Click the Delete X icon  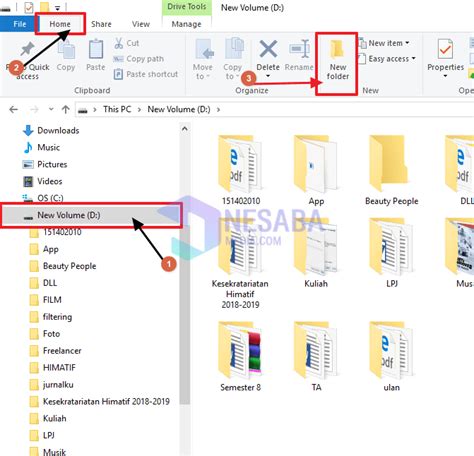[268, 49]
